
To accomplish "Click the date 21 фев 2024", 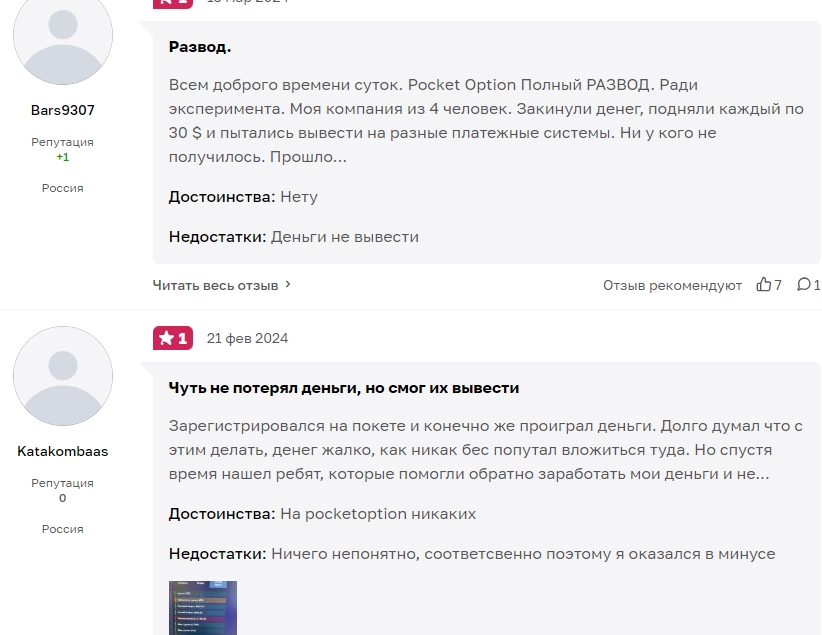I will [247, 338].
